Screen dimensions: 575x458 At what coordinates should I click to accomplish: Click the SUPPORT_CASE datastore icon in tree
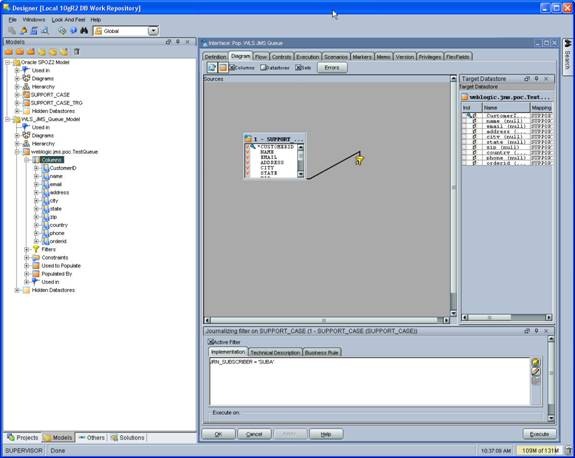click(26, 95)
